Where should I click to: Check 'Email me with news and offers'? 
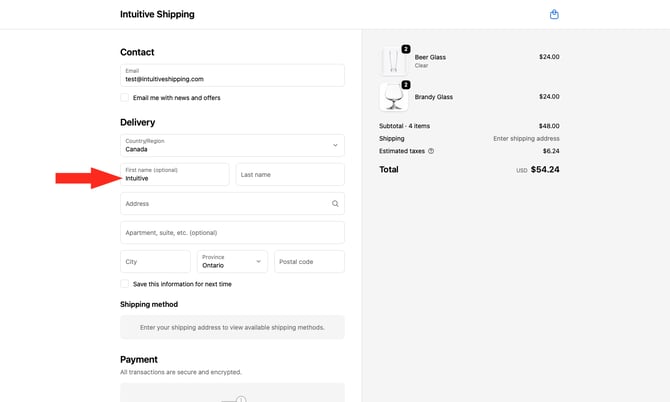[x=124, y=97]
